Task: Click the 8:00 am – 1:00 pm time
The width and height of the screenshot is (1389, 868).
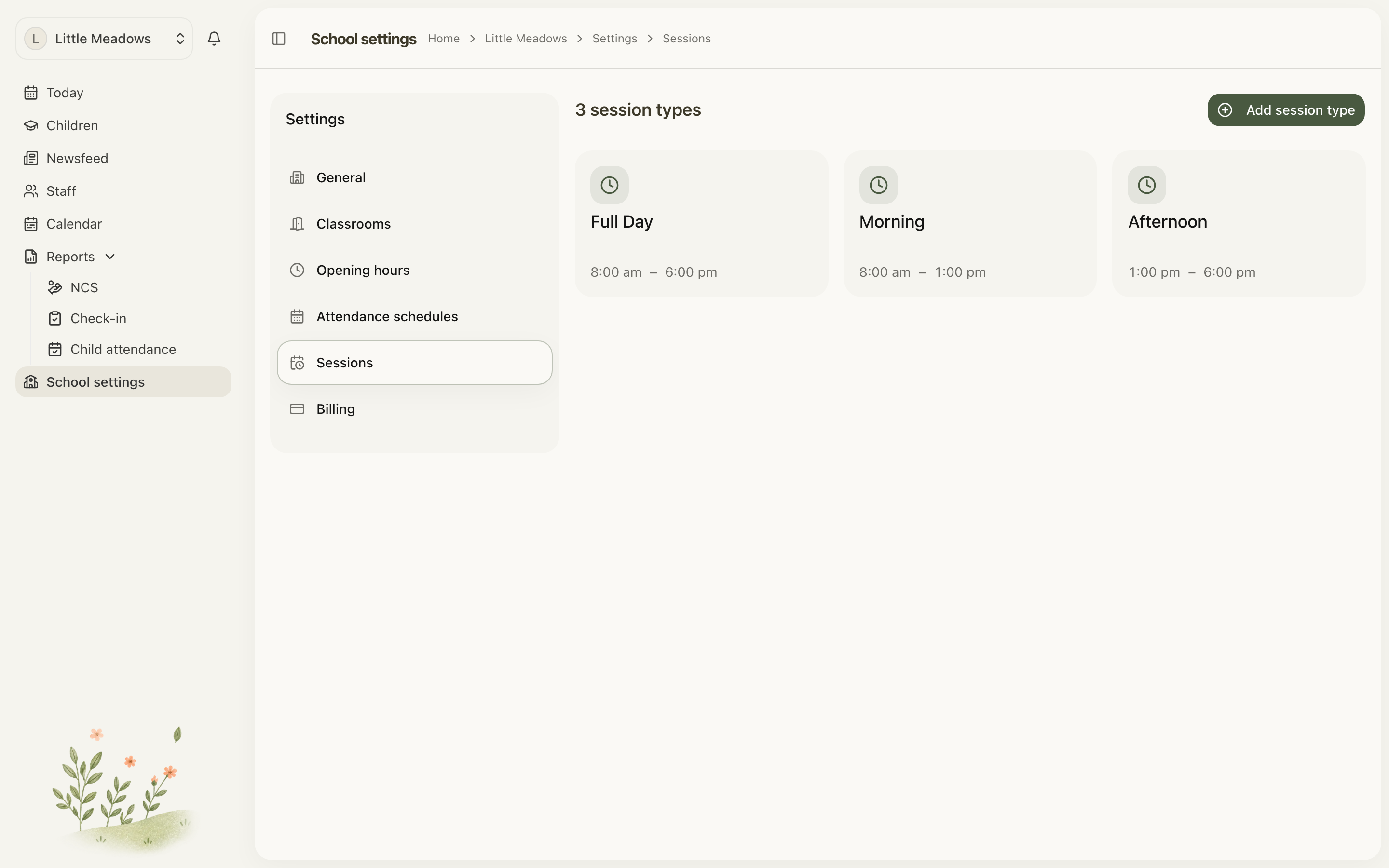Action: (922, 272)
